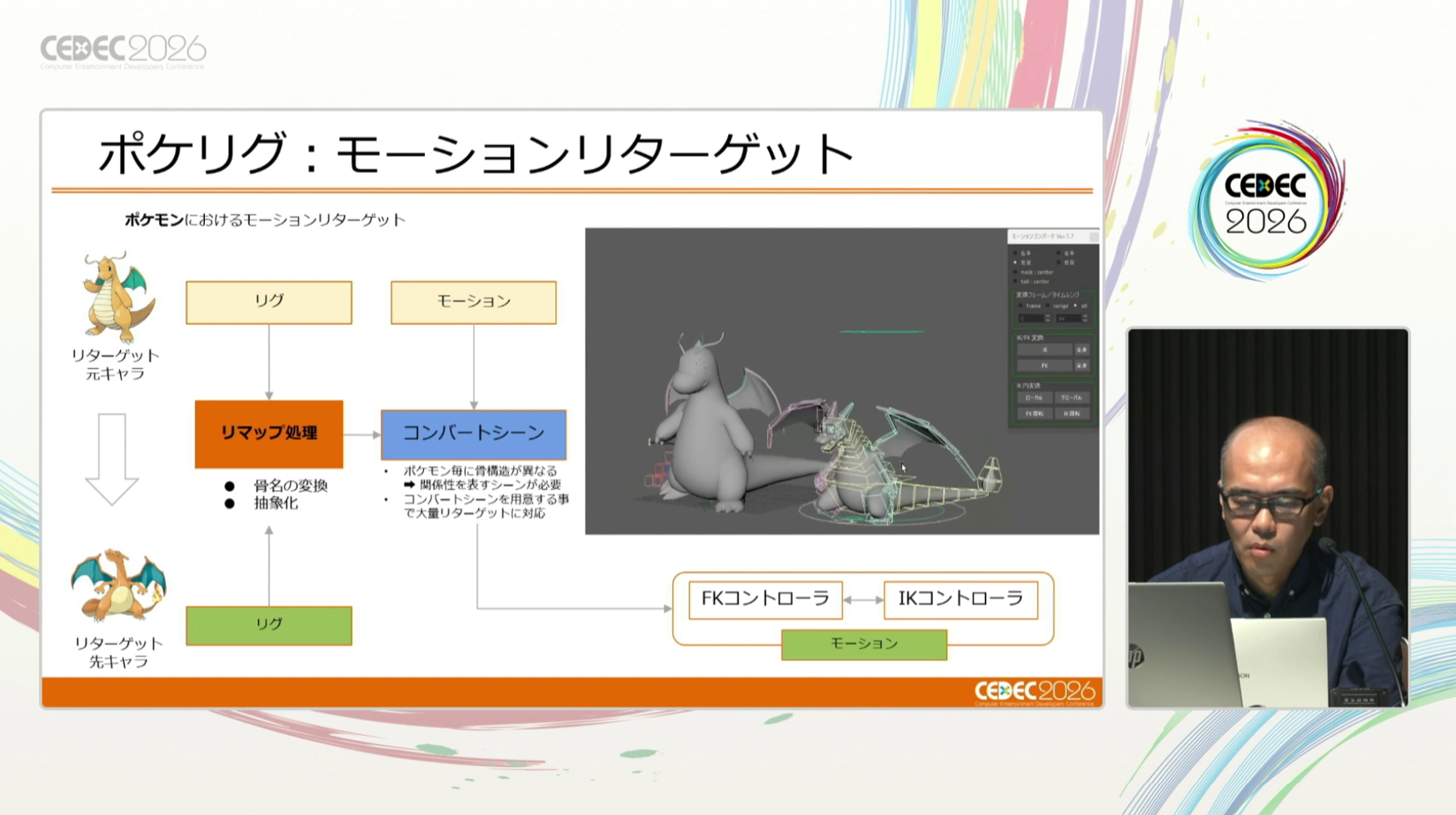Click the 3D viewport with Dragonite model

[x=796, y=381]
